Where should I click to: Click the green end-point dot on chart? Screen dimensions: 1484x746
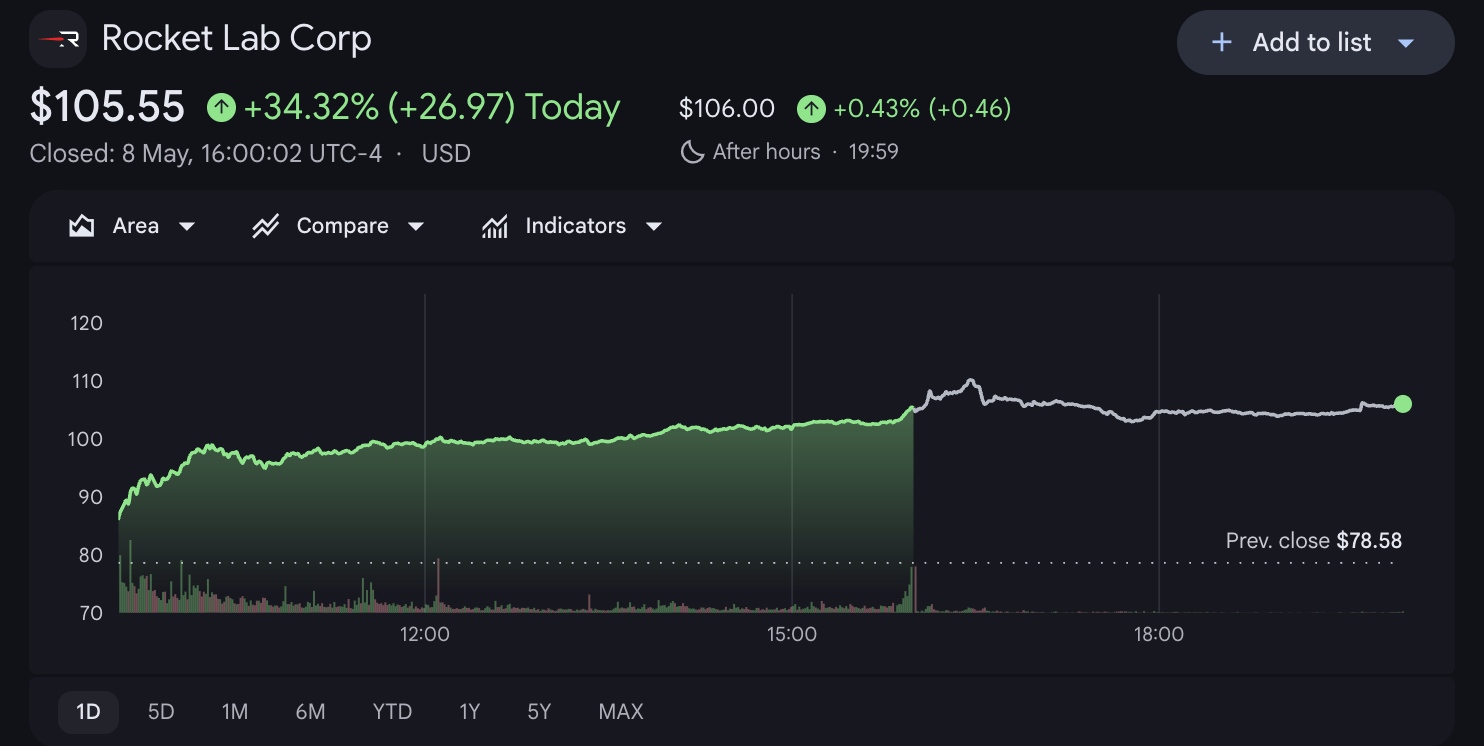coord(1403,404)
